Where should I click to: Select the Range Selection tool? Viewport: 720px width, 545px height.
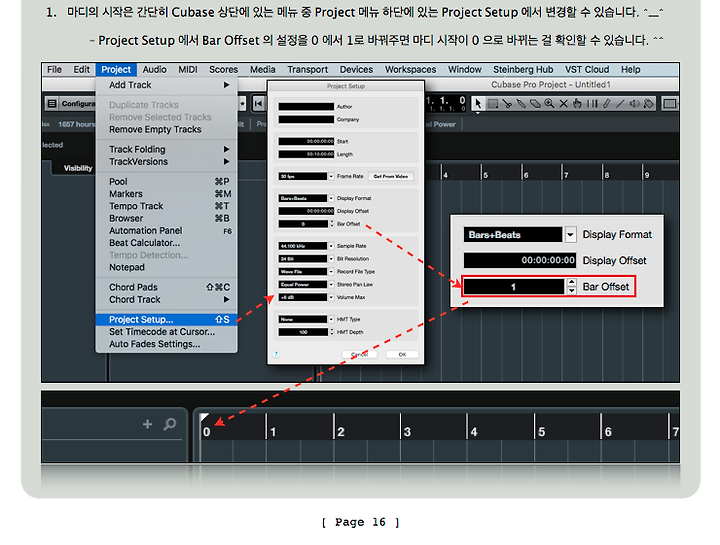coord(493,104)
